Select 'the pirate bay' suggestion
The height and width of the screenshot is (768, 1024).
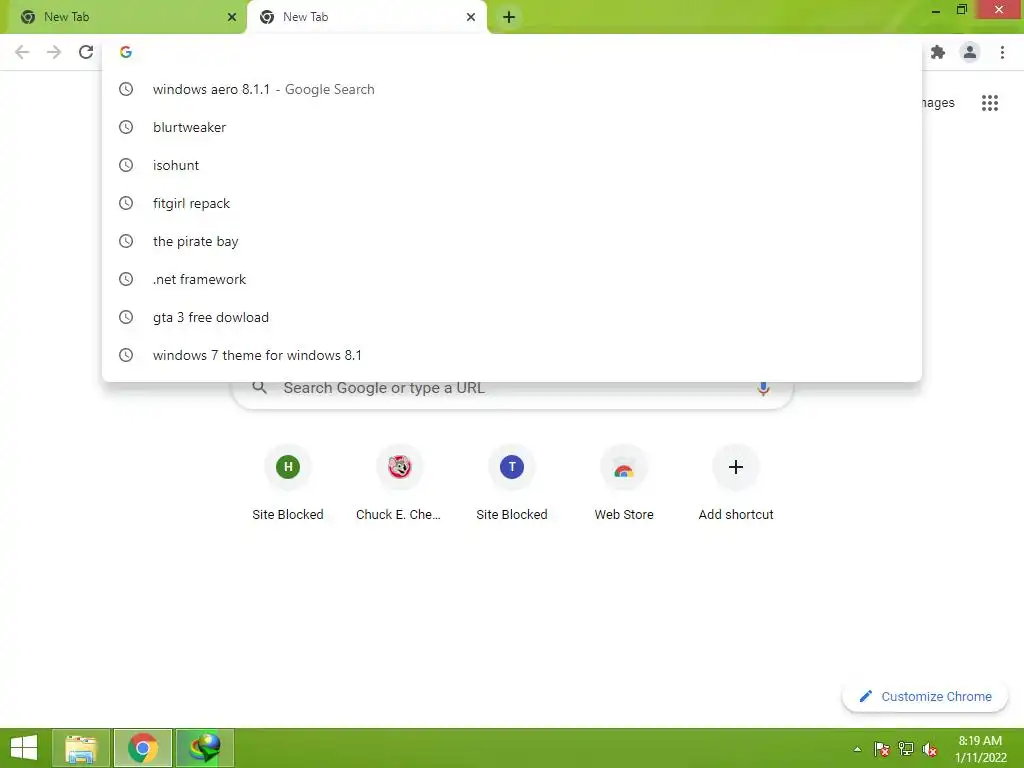tap(512, 241)
